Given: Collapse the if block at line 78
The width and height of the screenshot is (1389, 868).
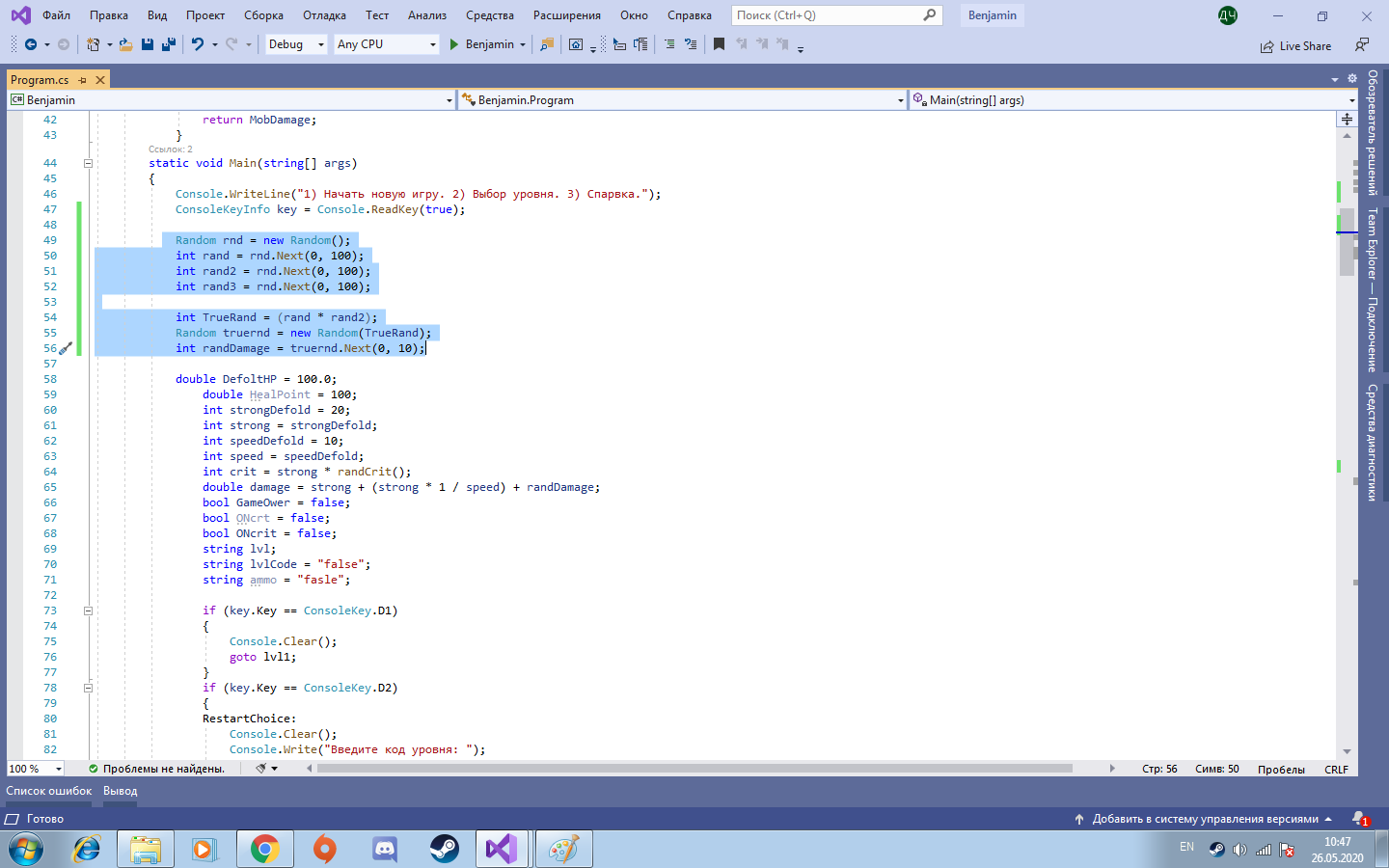Looking at the screenshot, I should (x=88, y=688).
